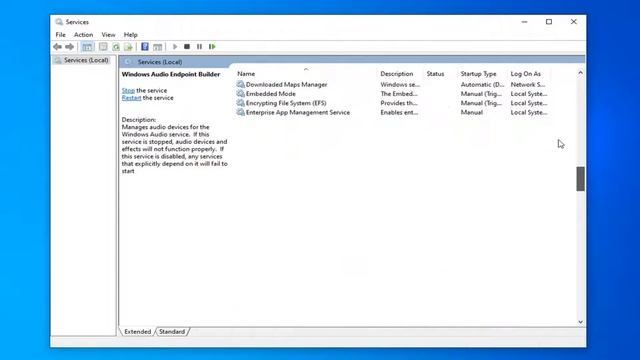This screenshot has width=640, height=360.
Task: Click gear icon beside Downloaded Maps Manager
Action: point(241,84)
